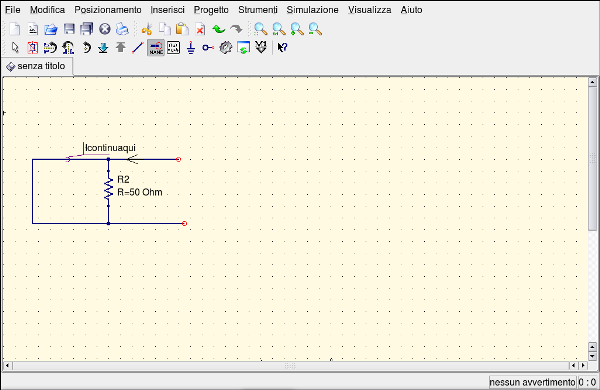
Task: Open the Simulazione menu
Action: tap(312, 10)
